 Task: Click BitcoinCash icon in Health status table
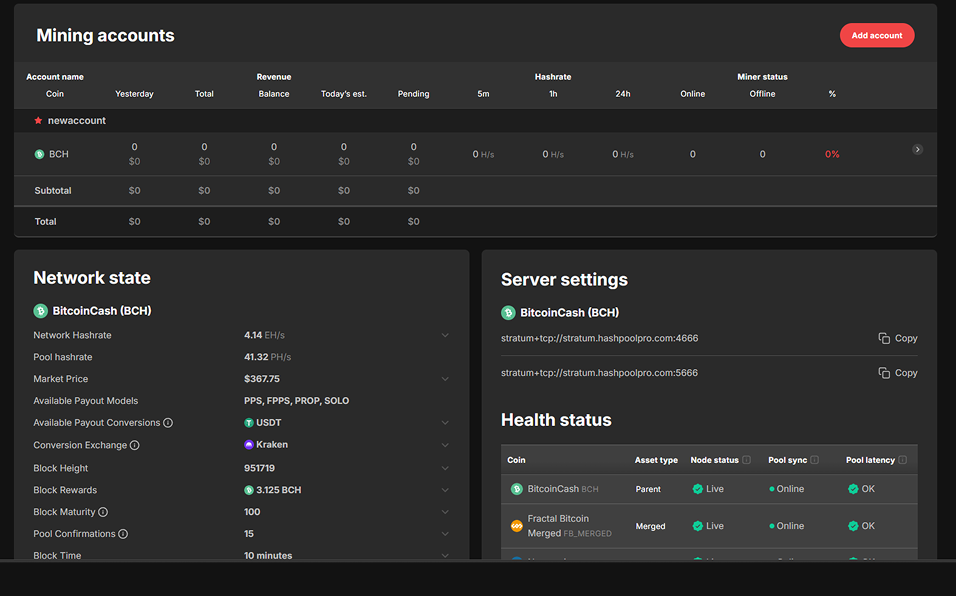click(x=516, y=489)
